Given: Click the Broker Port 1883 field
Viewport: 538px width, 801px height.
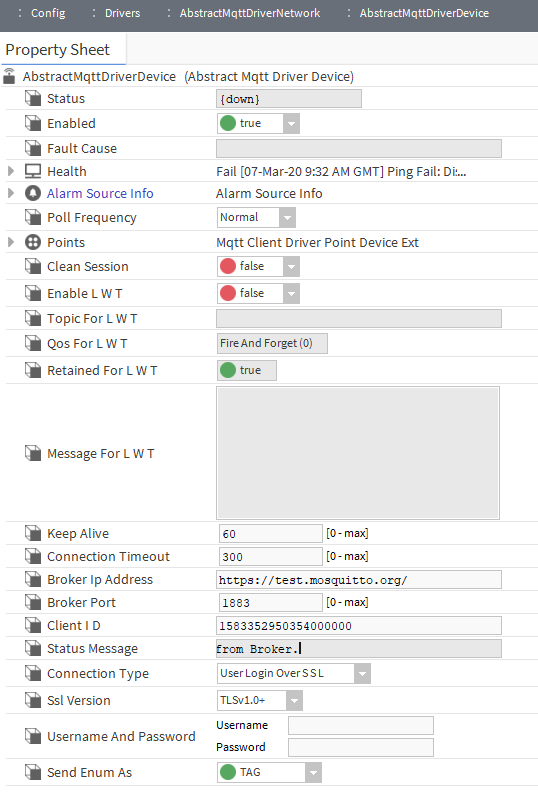Looking at the screenshot, I should 271,602.
